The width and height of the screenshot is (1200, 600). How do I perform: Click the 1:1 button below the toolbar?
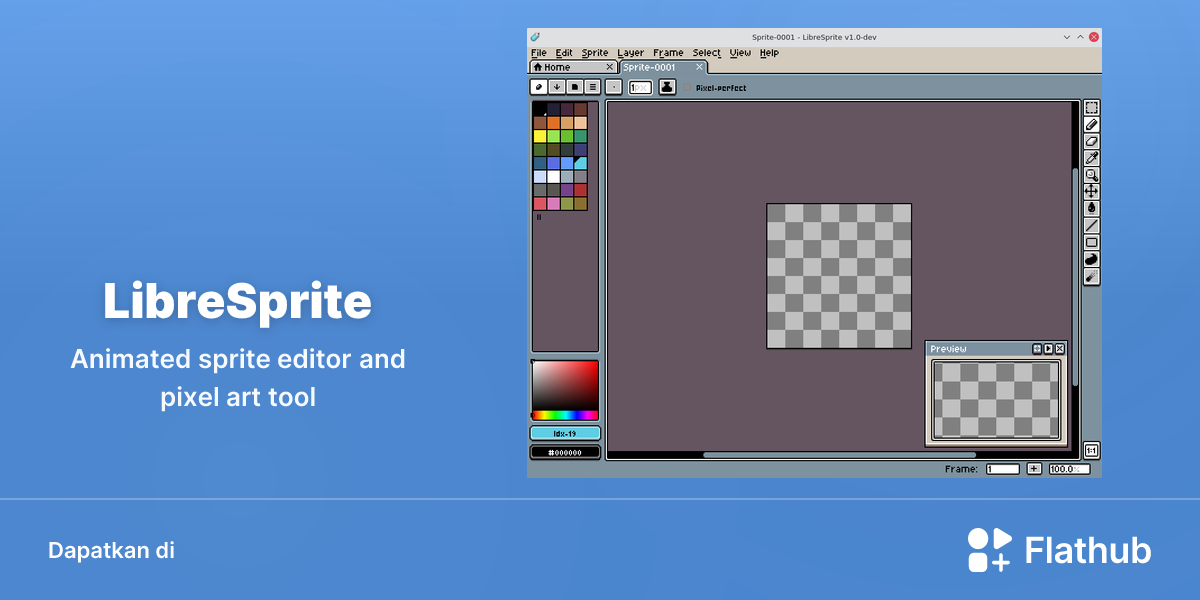pos(1092,451)
